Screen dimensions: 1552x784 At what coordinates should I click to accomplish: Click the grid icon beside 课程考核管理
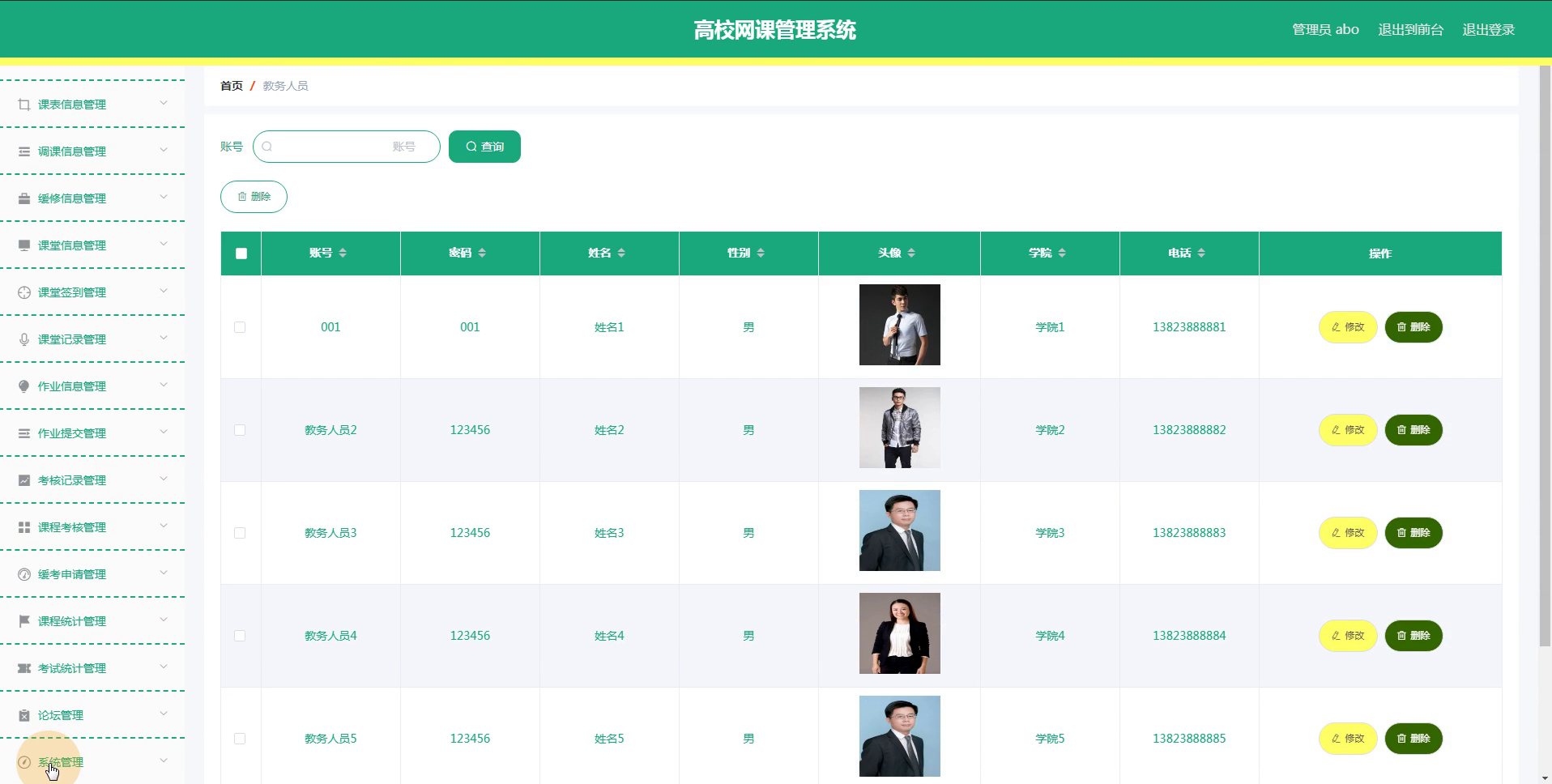click(x=24, y=527)
